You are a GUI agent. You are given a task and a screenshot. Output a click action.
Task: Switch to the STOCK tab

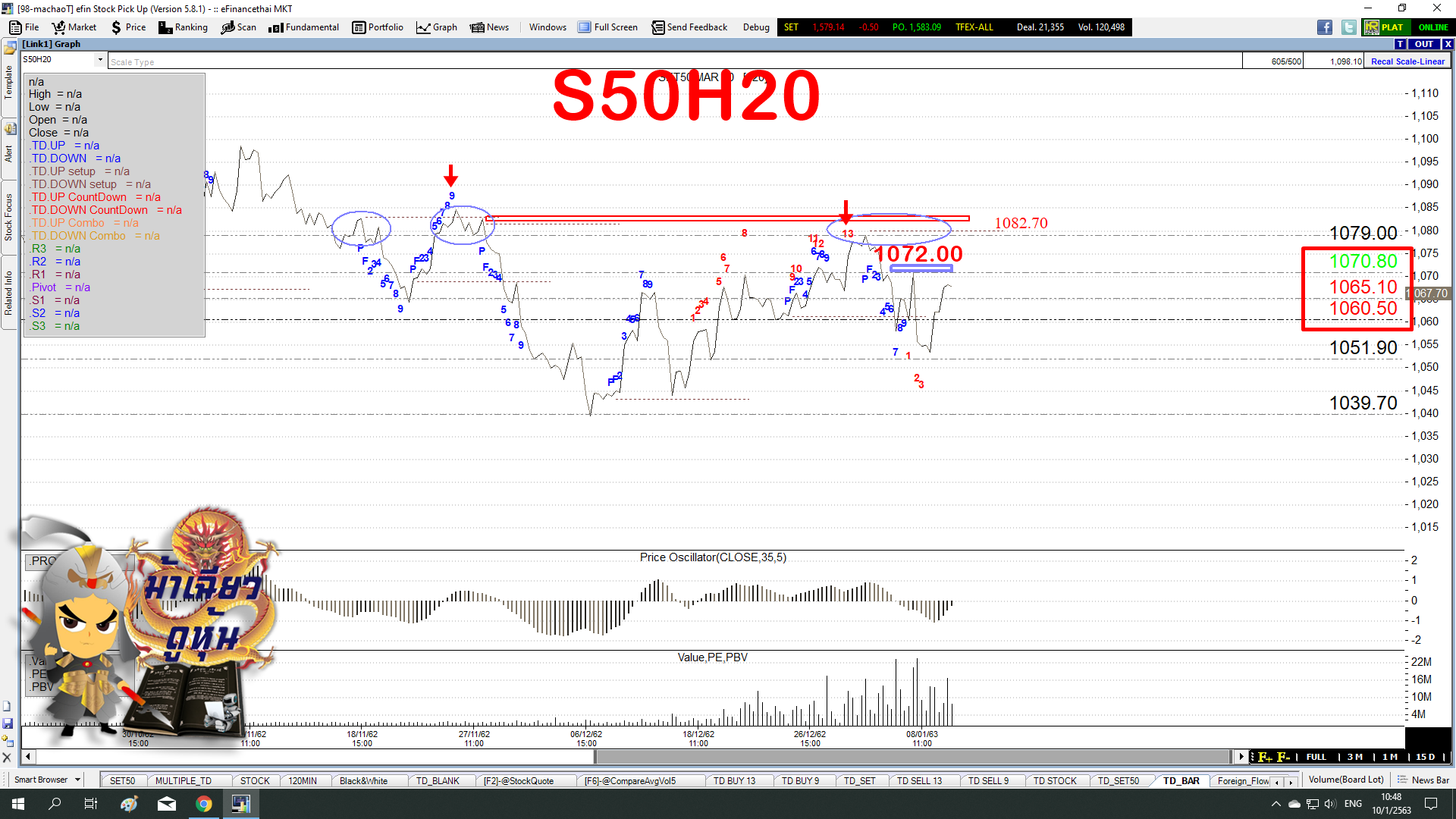pyautogui.click(x=255, y=780)
